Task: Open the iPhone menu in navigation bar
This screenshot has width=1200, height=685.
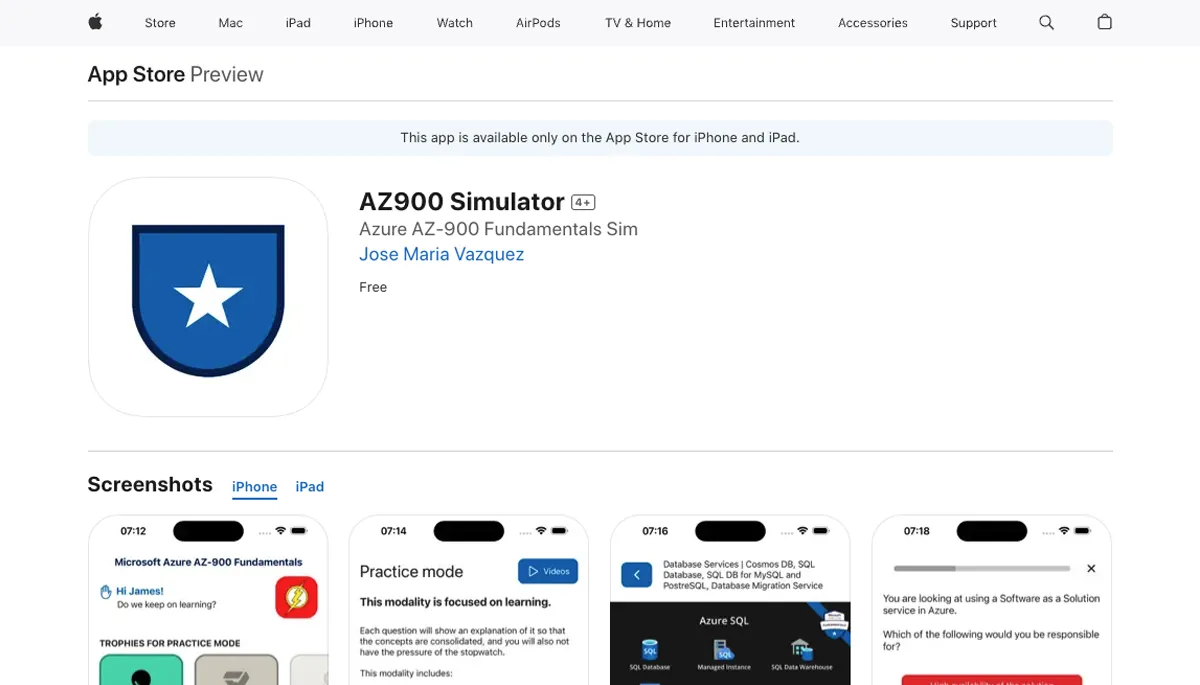Action: pyautogui.click(x=373, y=23)
